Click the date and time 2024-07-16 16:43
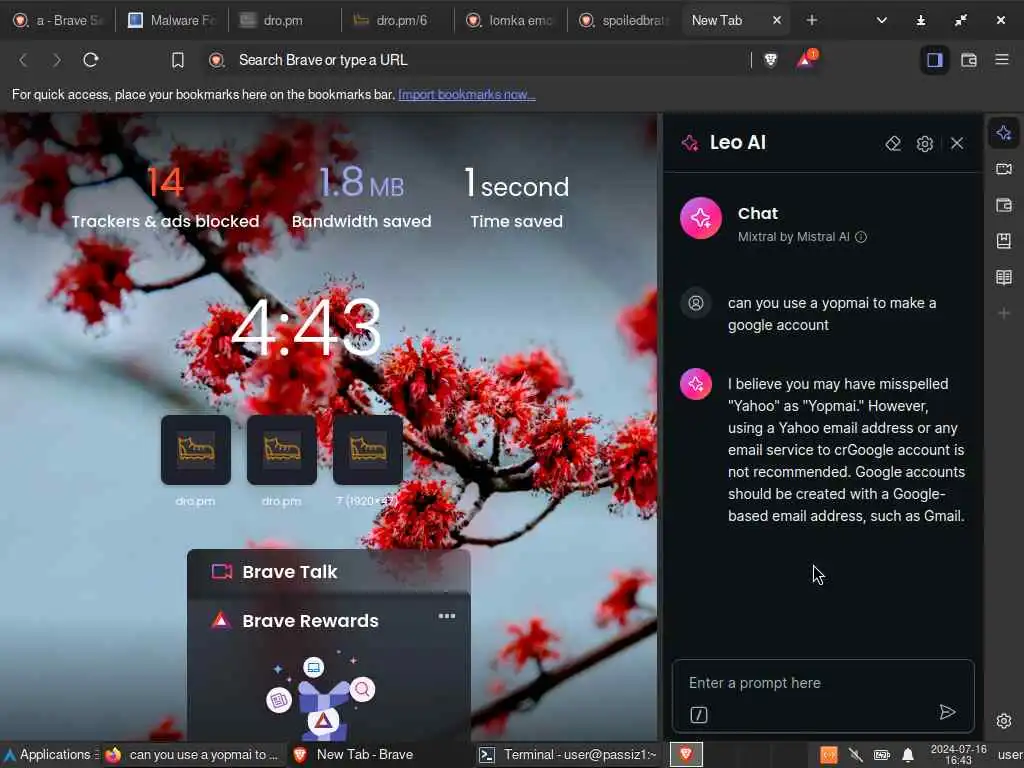Viewport: 1024px width, 768px height. (959, 754)
